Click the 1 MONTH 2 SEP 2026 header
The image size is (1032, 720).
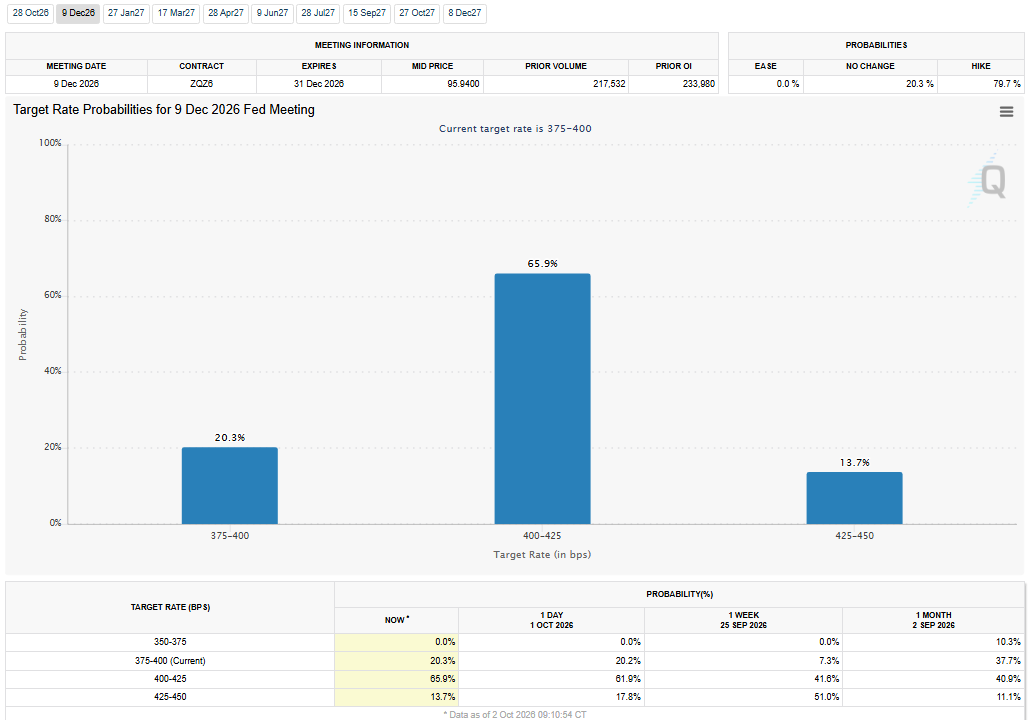pos(933,620)
